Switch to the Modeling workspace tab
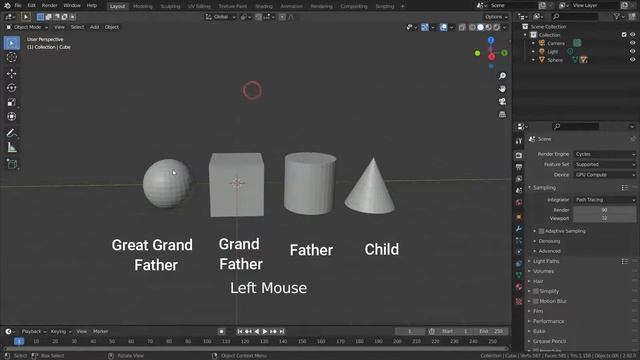640x360 pixels. [143, 6]
